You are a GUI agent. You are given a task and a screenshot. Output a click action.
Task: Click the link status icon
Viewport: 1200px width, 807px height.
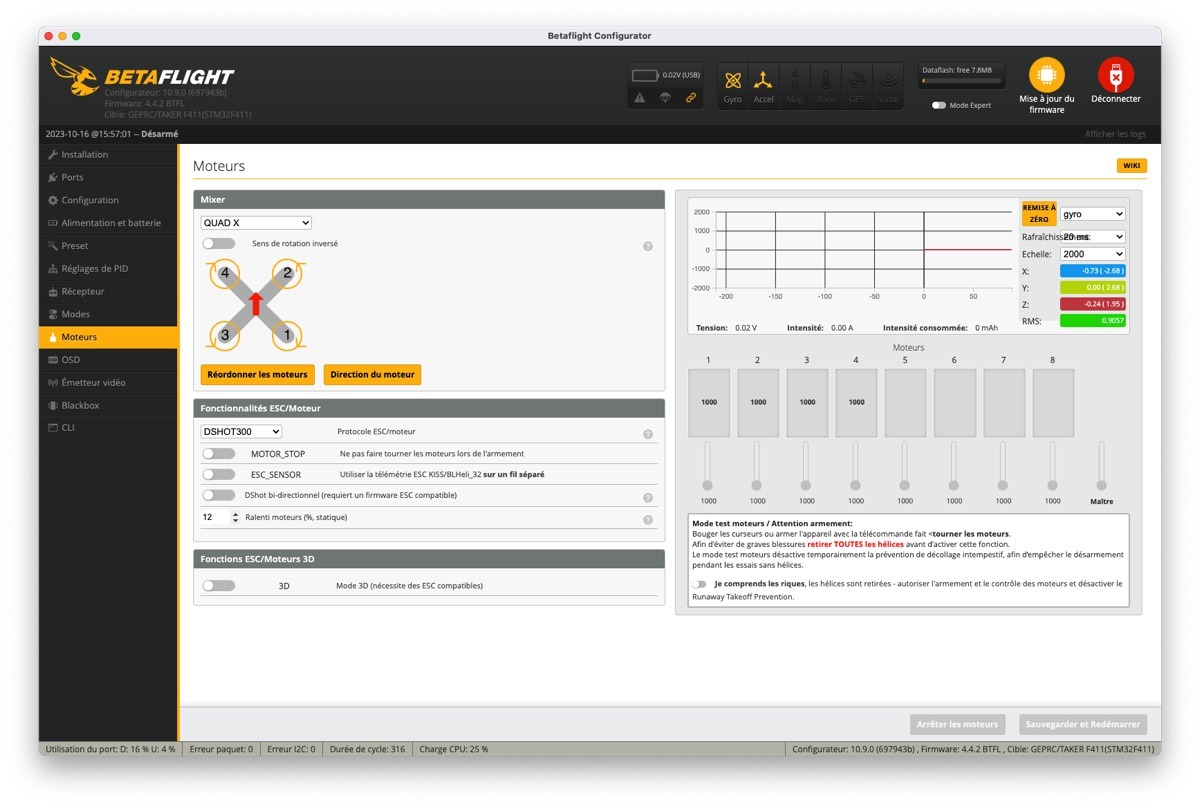point(690,97)
